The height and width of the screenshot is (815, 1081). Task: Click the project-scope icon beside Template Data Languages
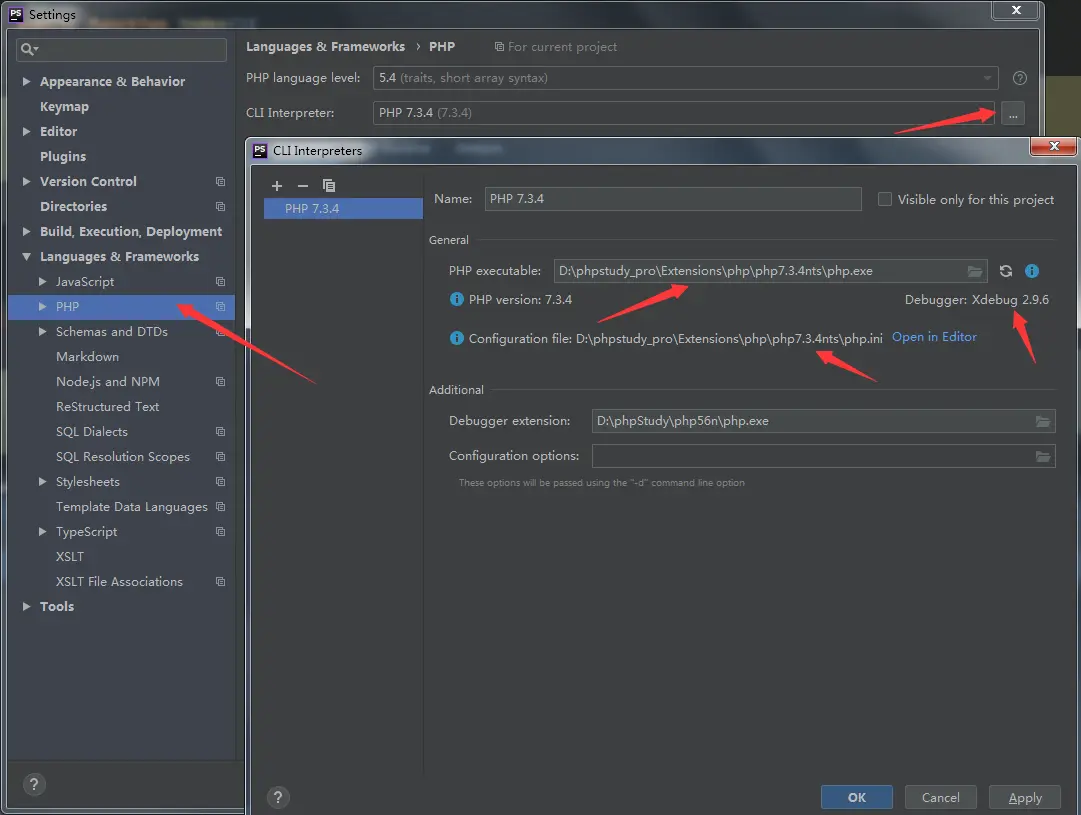221,507
